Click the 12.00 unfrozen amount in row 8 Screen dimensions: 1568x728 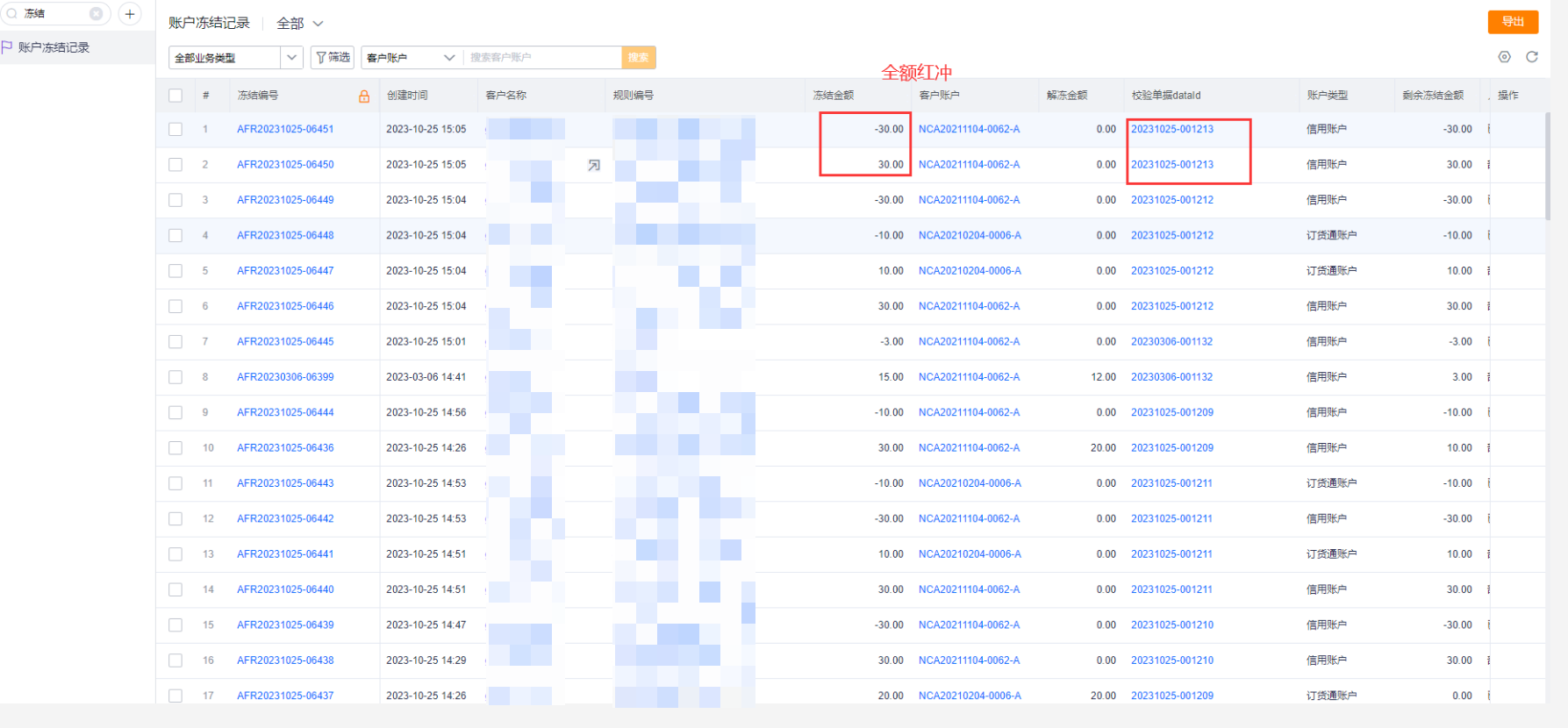pyautogui.click(x=1103, y=377)
